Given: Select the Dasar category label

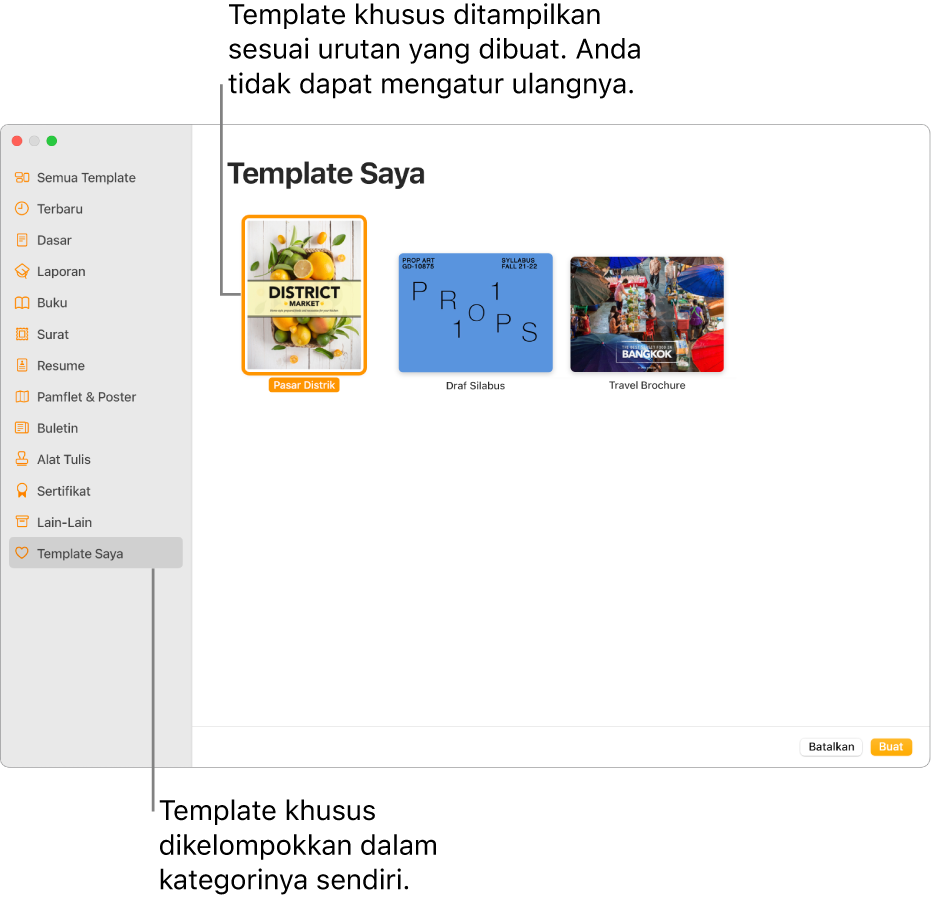Looking at the screenshot, I should (54, 240).
